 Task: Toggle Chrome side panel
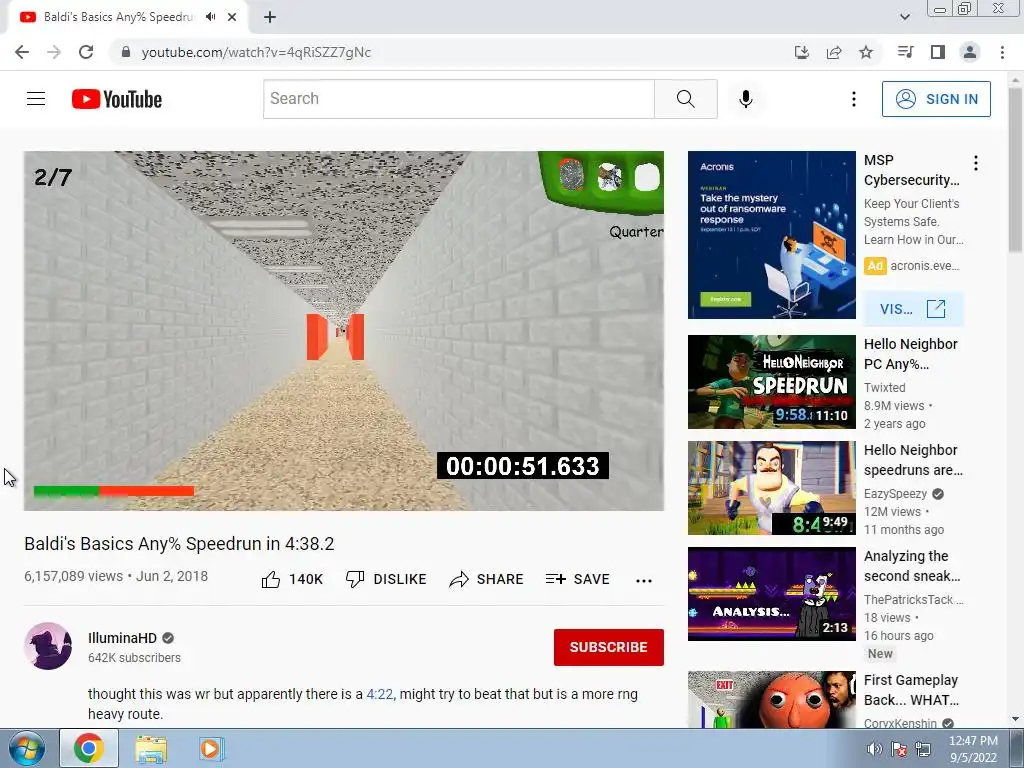click(938, 52)
